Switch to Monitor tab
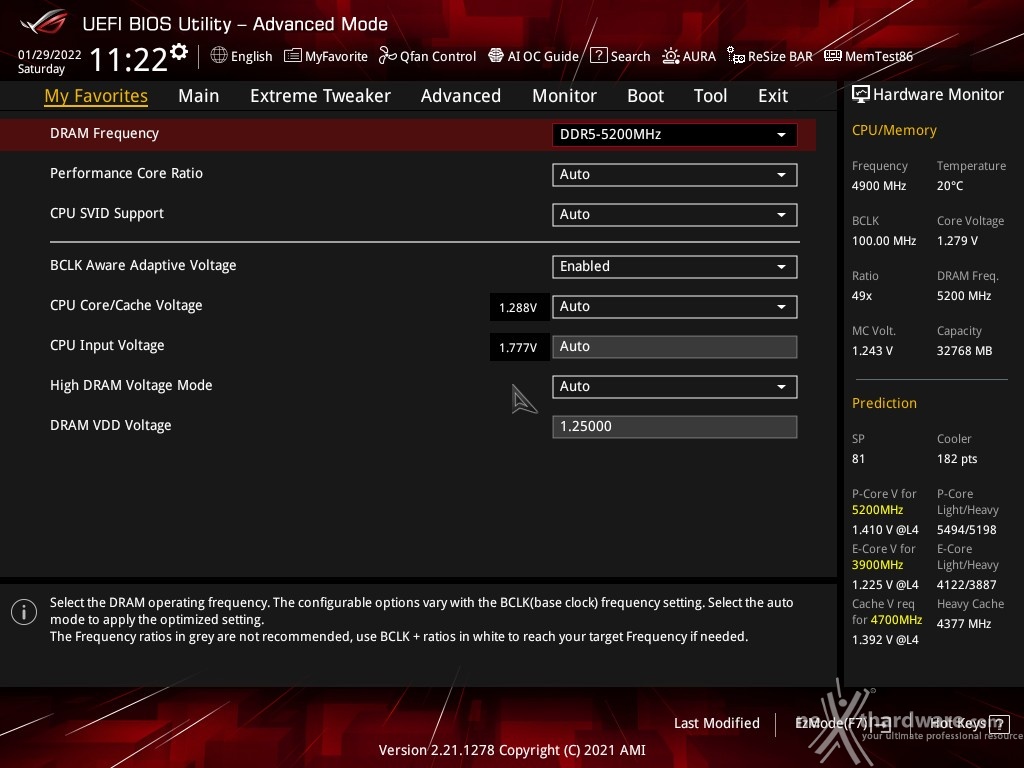The image size is (1024, 768). [564, 96]
